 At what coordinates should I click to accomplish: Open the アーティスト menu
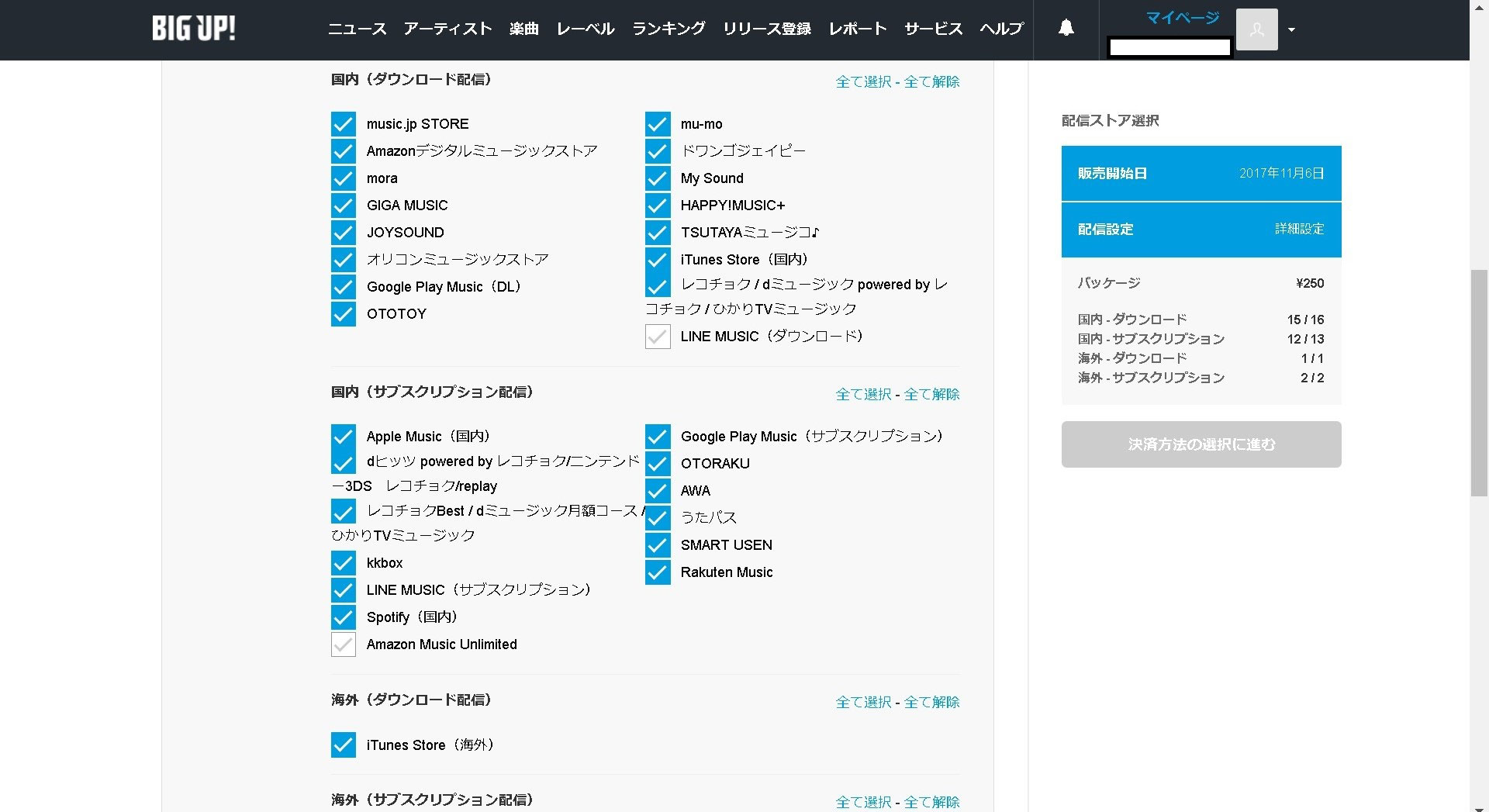pyautogui.click(x=447, y=29)
